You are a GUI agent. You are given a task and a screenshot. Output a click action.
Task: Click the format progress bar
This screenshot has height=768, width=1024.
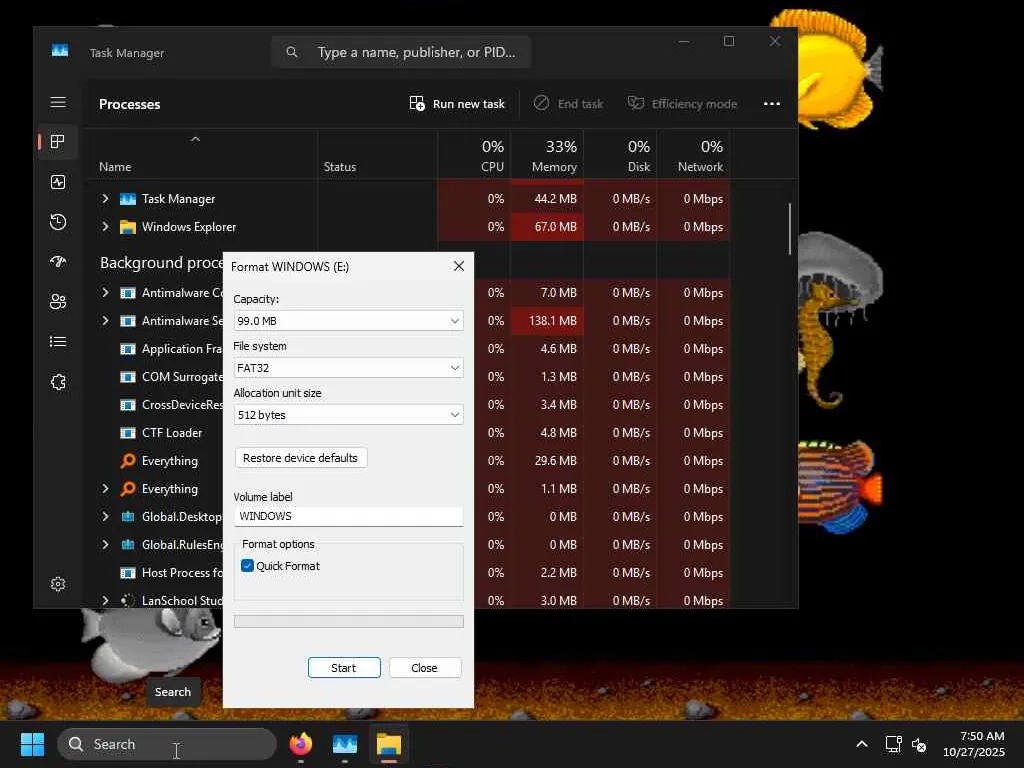point(349,621)
